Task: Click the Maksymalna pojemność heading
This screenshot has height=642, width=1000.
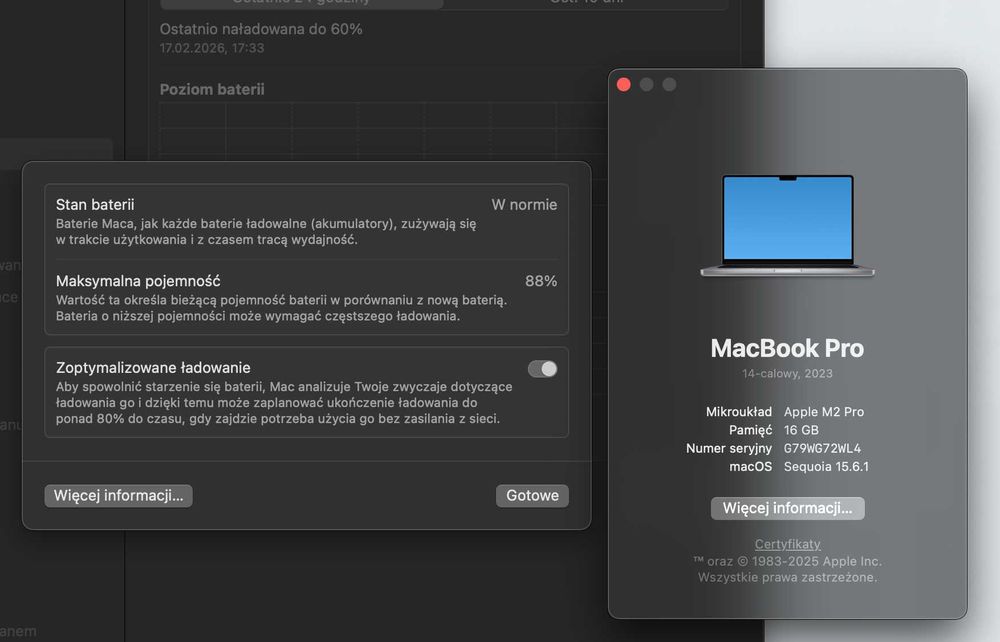Action: click(138, 281)
